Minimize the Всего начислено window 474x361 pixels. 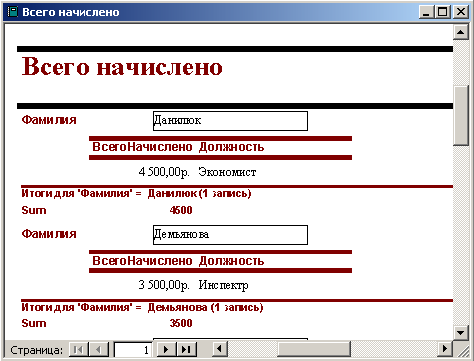click(x=426, y=12)
